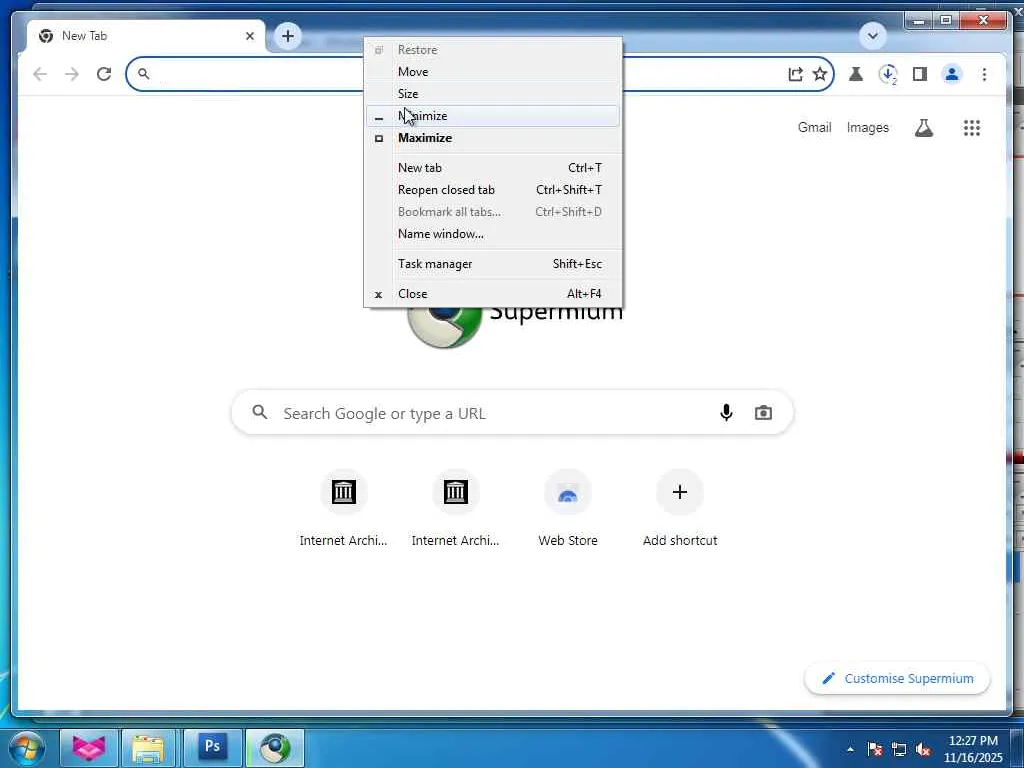Image resolution: width=1024 pixels, height=768 pixels.
Task: Choose Move in the window menu
Action: pos(492,72)
